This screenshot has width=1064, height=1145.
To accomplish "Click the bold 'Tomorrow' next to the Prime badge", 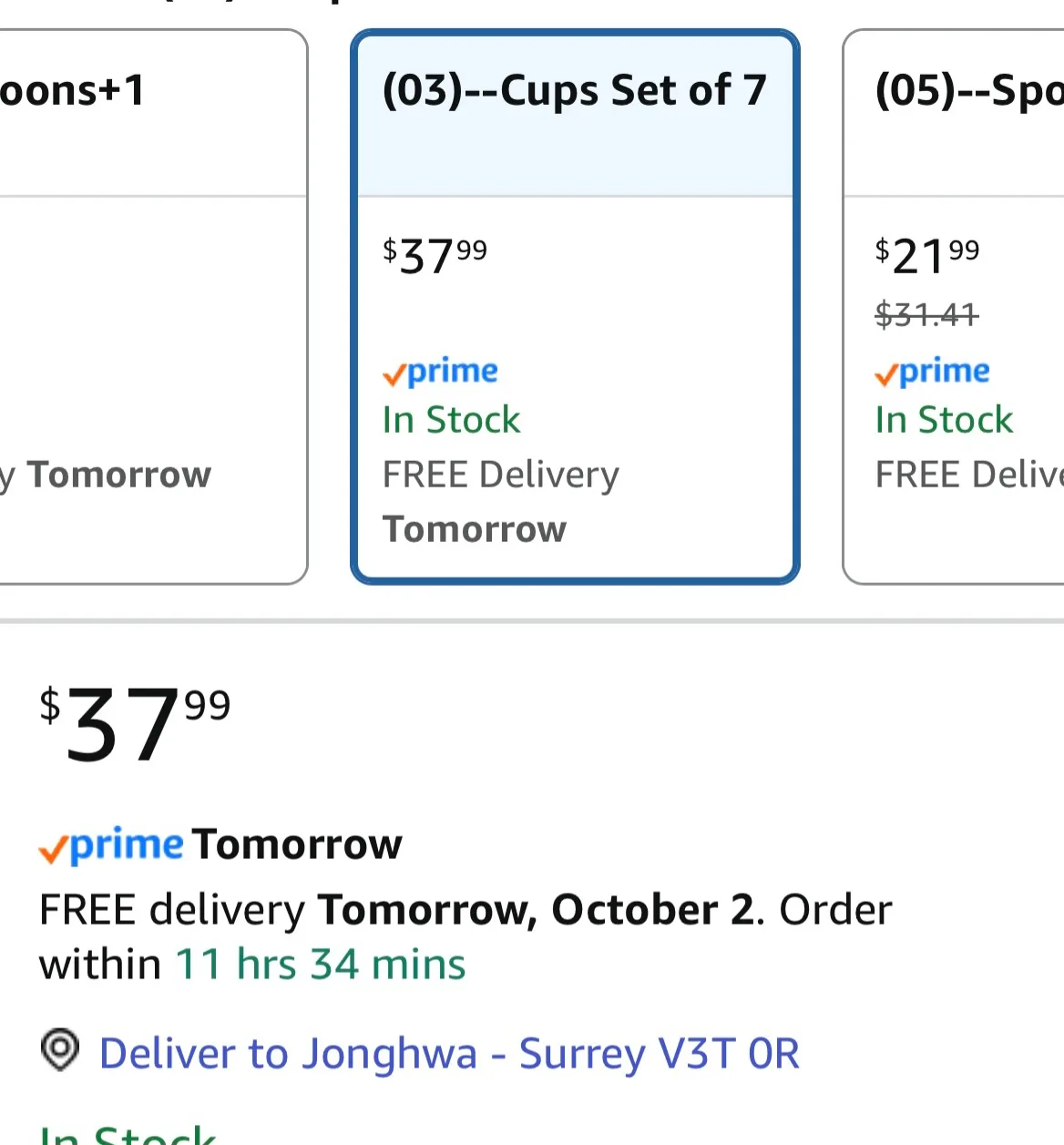I will coord(296,844).
